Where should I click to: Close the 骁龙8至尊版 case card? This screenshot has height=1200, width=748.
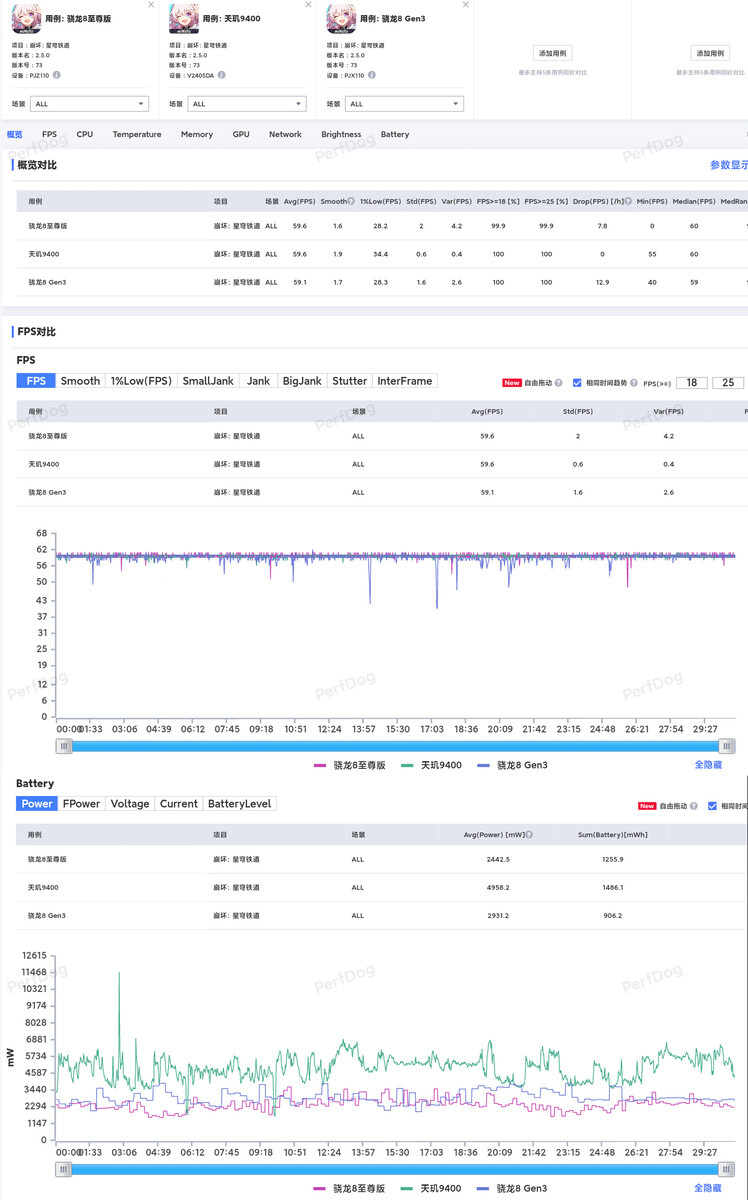(x=151, y=5)
